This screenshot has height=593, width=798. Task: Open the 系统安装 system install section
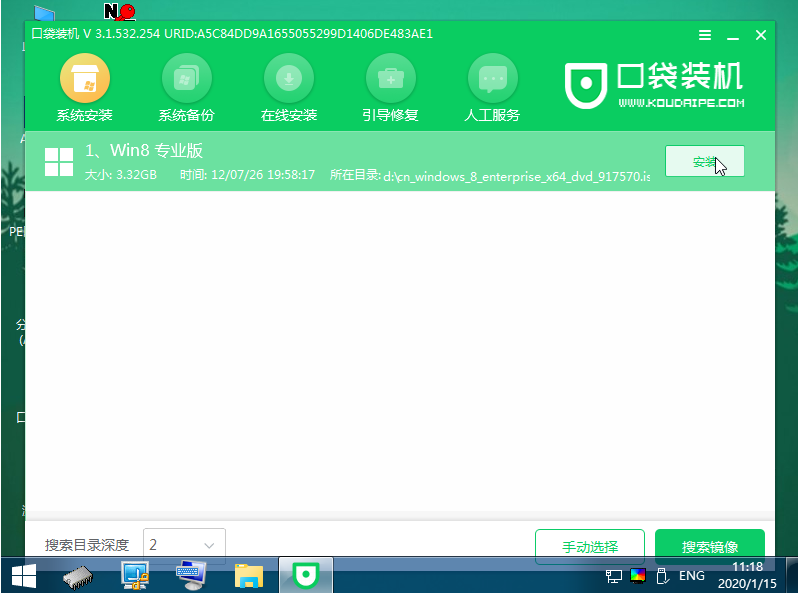(x=84, y=88)
